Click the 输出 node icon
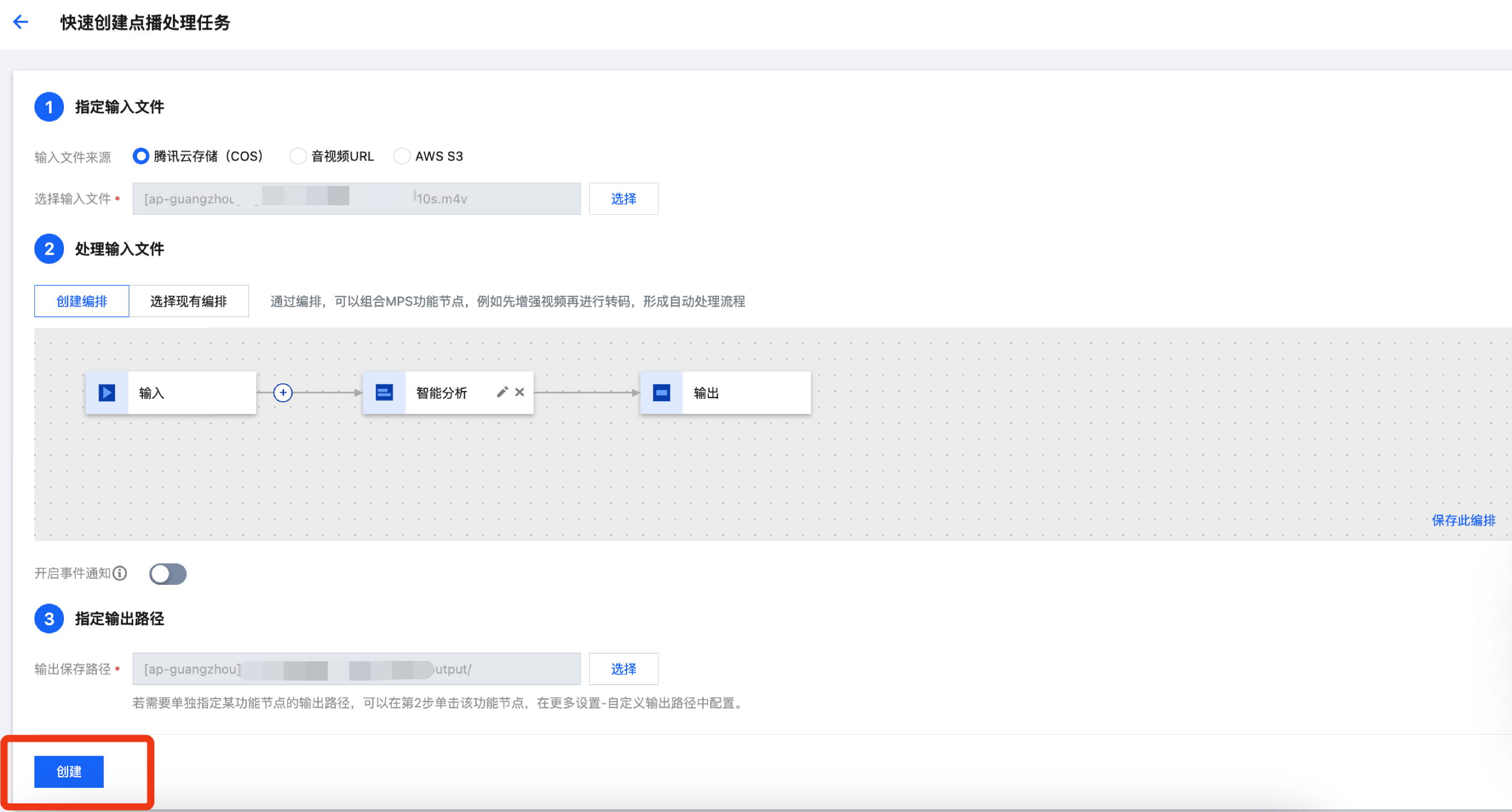 pos(661,393)
